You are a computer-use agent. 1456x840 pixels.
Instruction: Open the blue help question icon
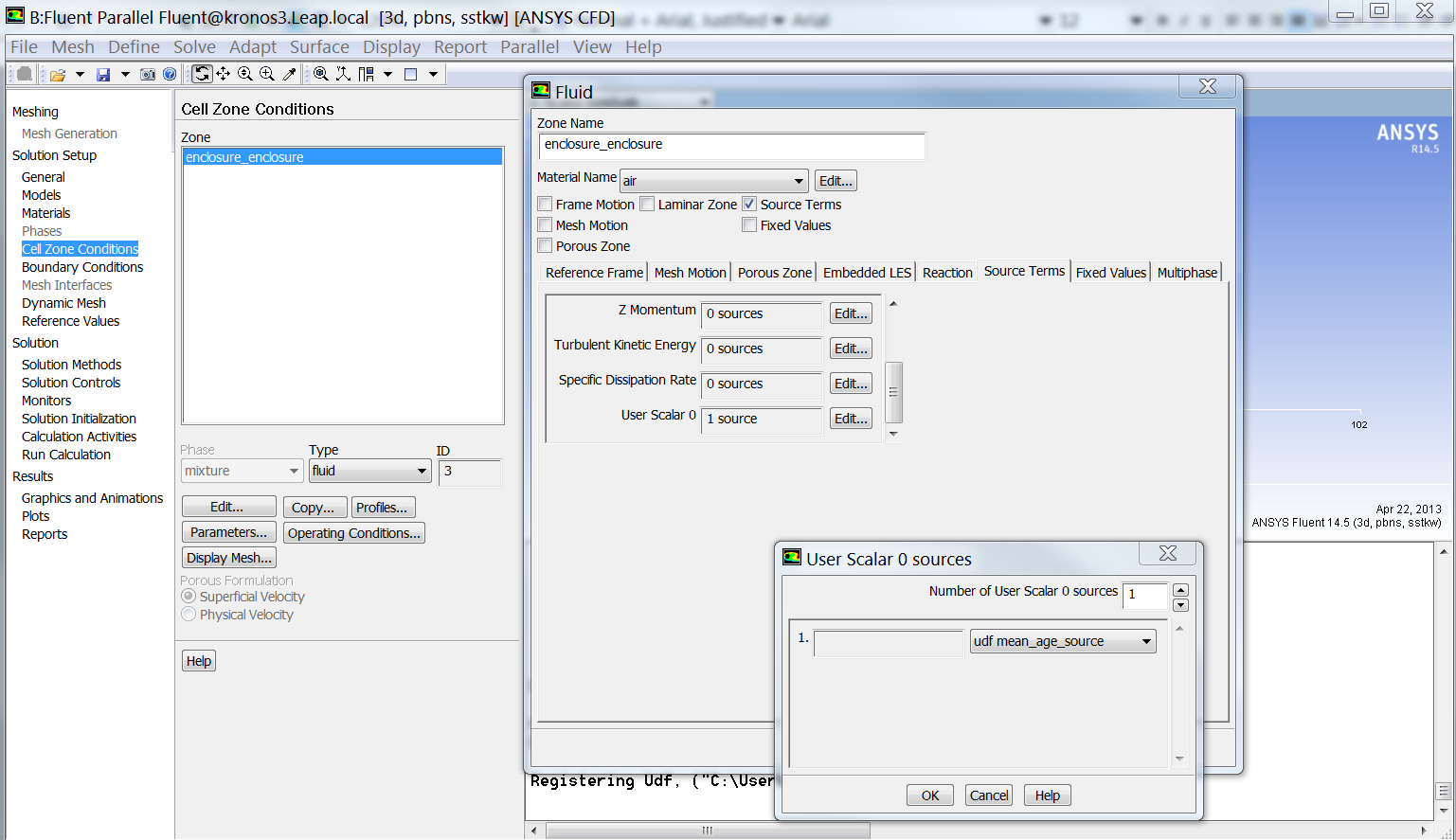tap(170, 74)
